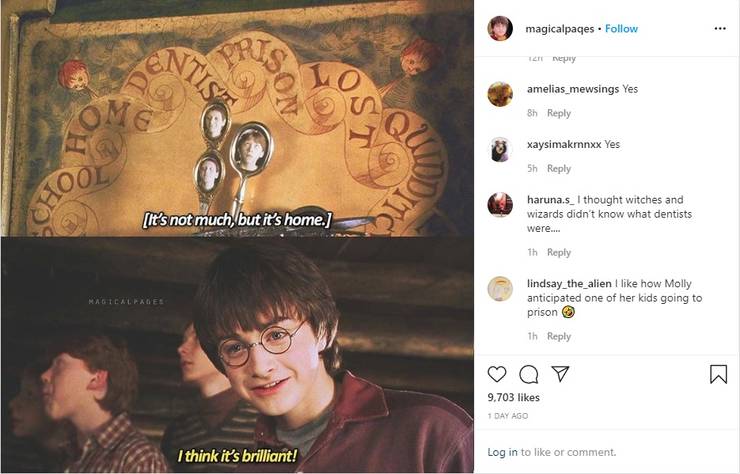Open the magicalpaqes username link
Viewport: 740px width, 474px height.
560,29
